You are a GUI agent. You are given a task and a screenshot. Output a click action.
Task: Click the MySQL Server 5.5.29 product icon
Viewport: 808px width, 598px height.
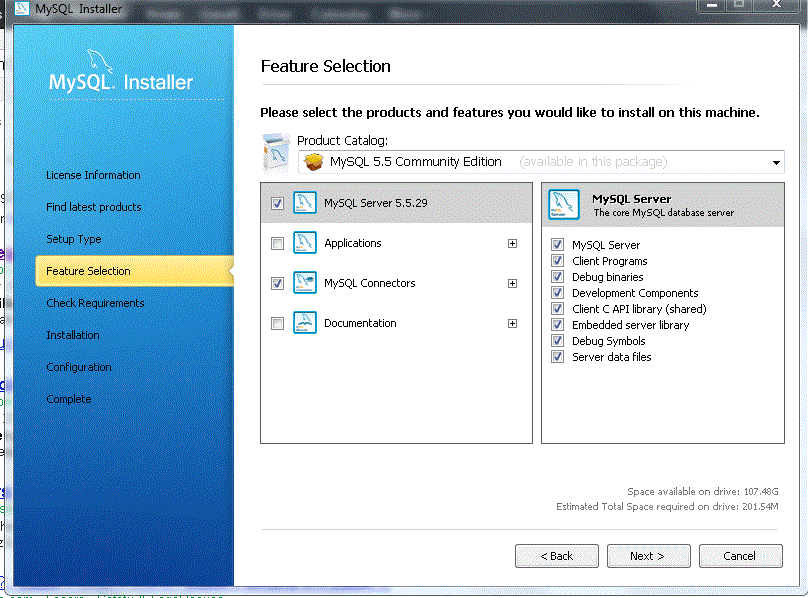(304, 203)
